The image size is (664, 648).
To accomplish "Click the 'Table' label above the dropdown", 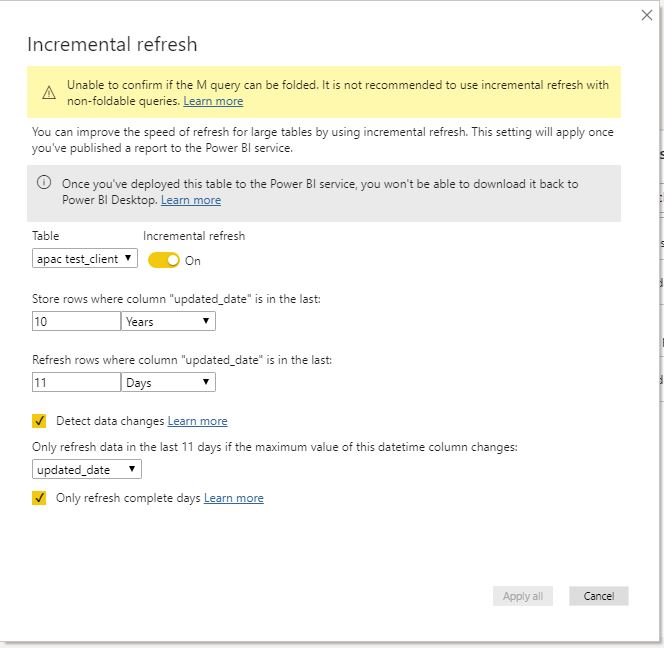I will pyautogui.click(x=46, y=236).
